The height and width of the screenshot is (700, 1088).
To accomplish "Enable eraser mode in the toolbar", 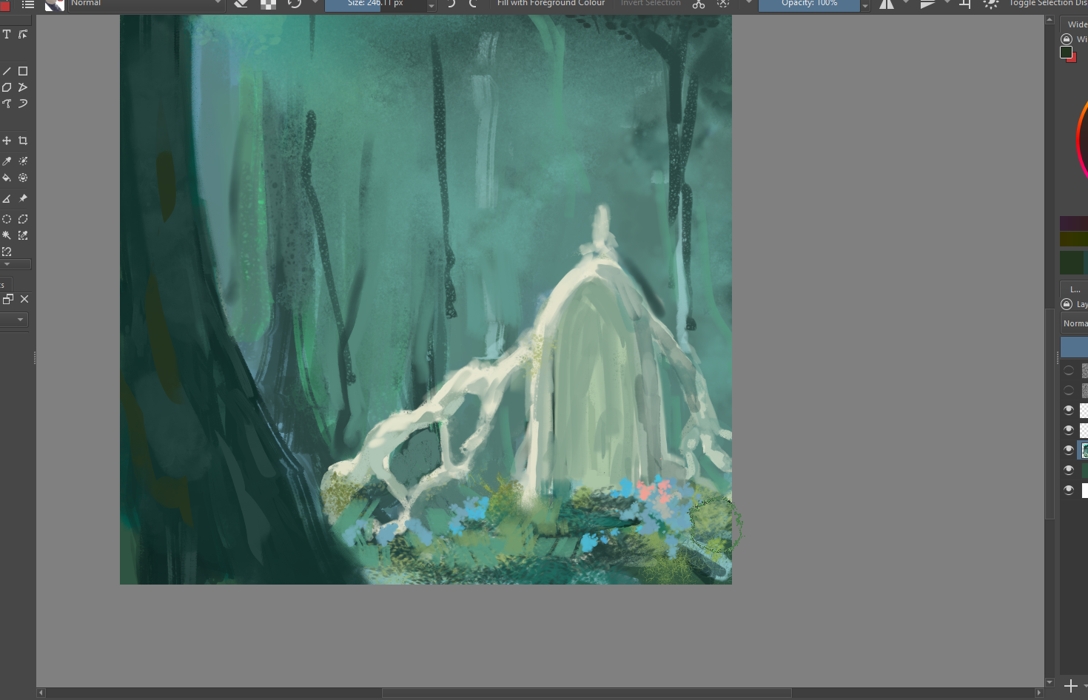I will click(241, 4).
